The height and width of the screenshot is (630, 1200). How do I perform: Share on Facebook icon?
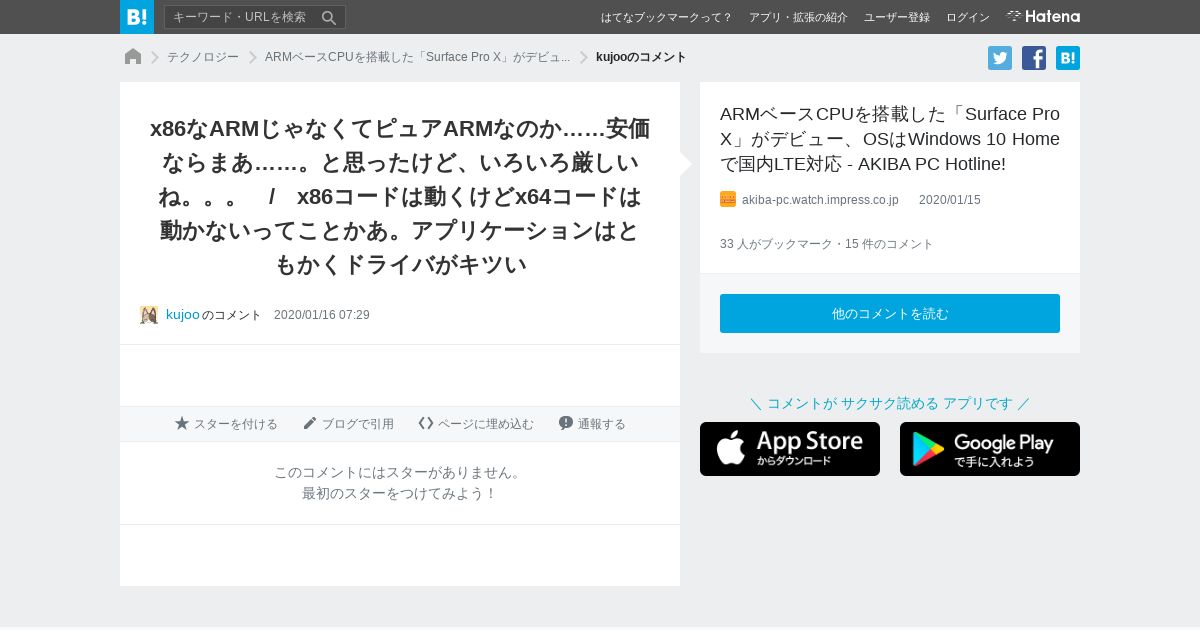[x=1034, y=58]
